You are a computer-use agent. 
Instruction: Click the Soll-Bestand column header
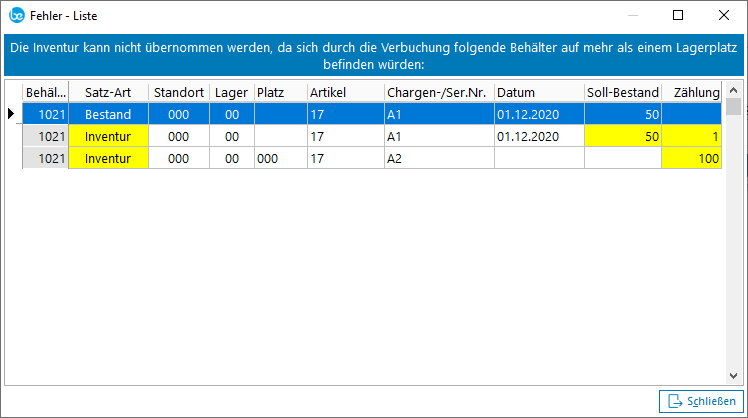click(x=622, y=93)
